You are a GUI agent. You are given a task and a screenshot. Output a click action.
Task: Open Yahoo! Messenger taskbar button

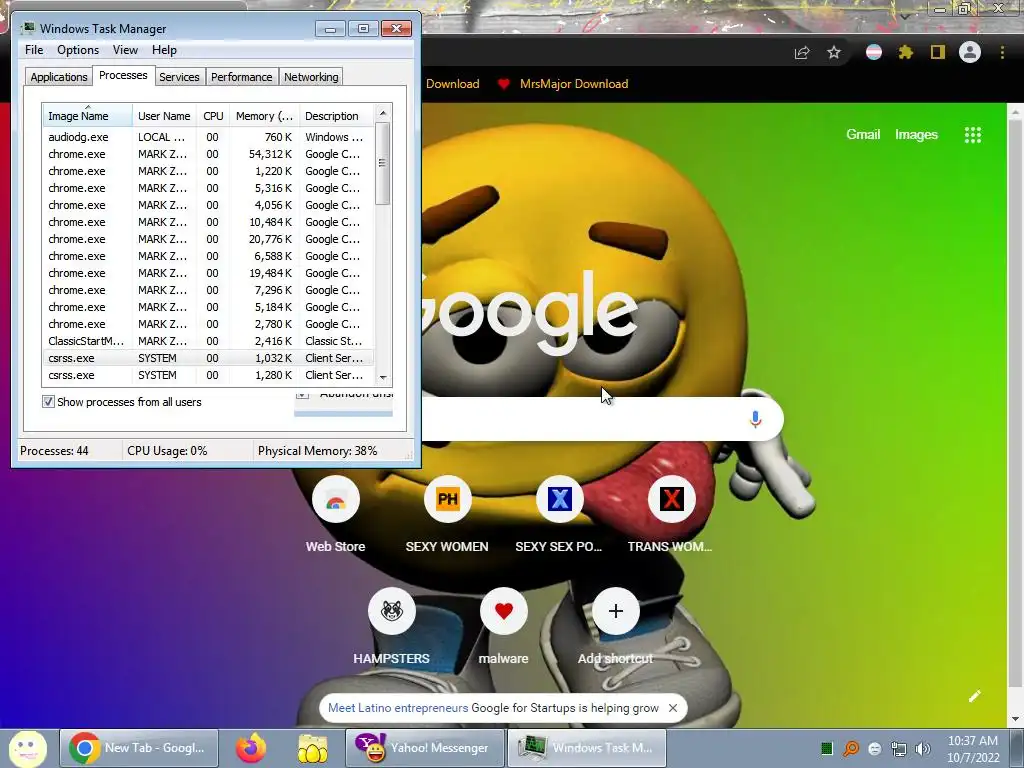click(x=425, y=748)
